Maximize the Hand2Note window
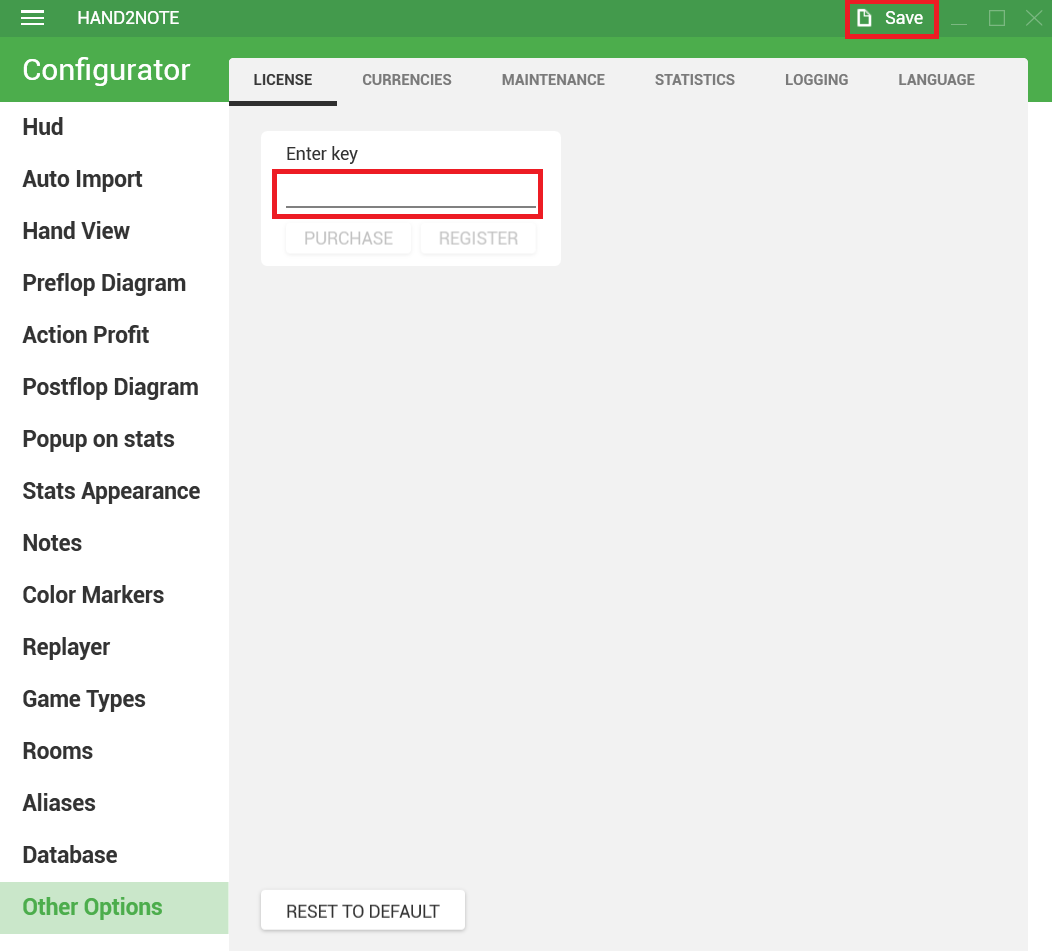This screenshot has width=1052, height=951. point(996,18)
